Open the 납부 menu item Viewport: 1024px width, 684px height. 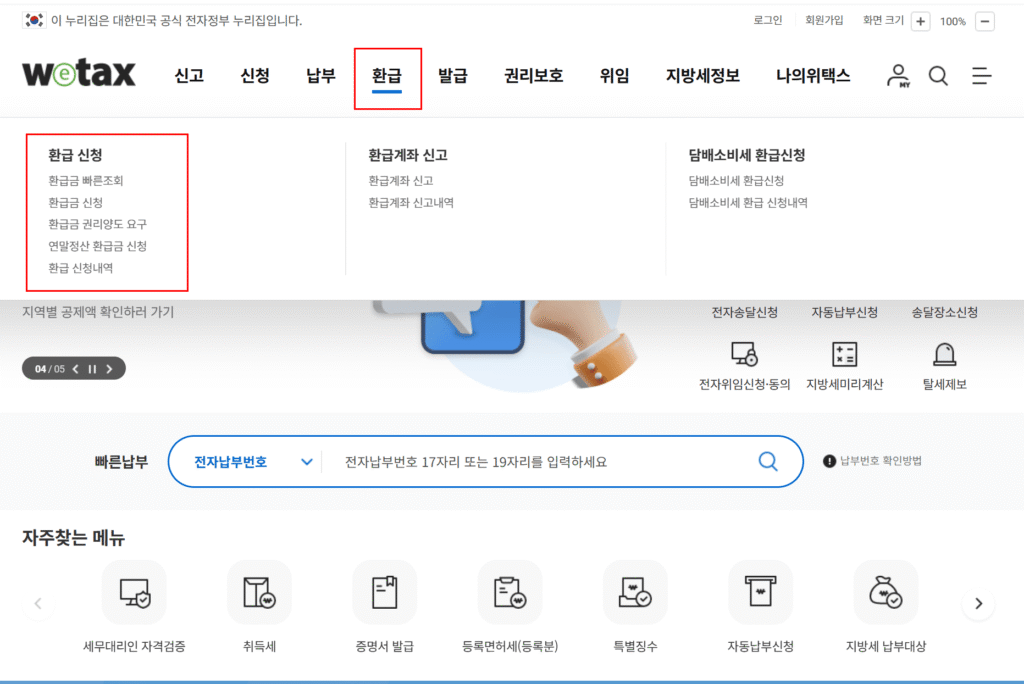coord(321,76)
